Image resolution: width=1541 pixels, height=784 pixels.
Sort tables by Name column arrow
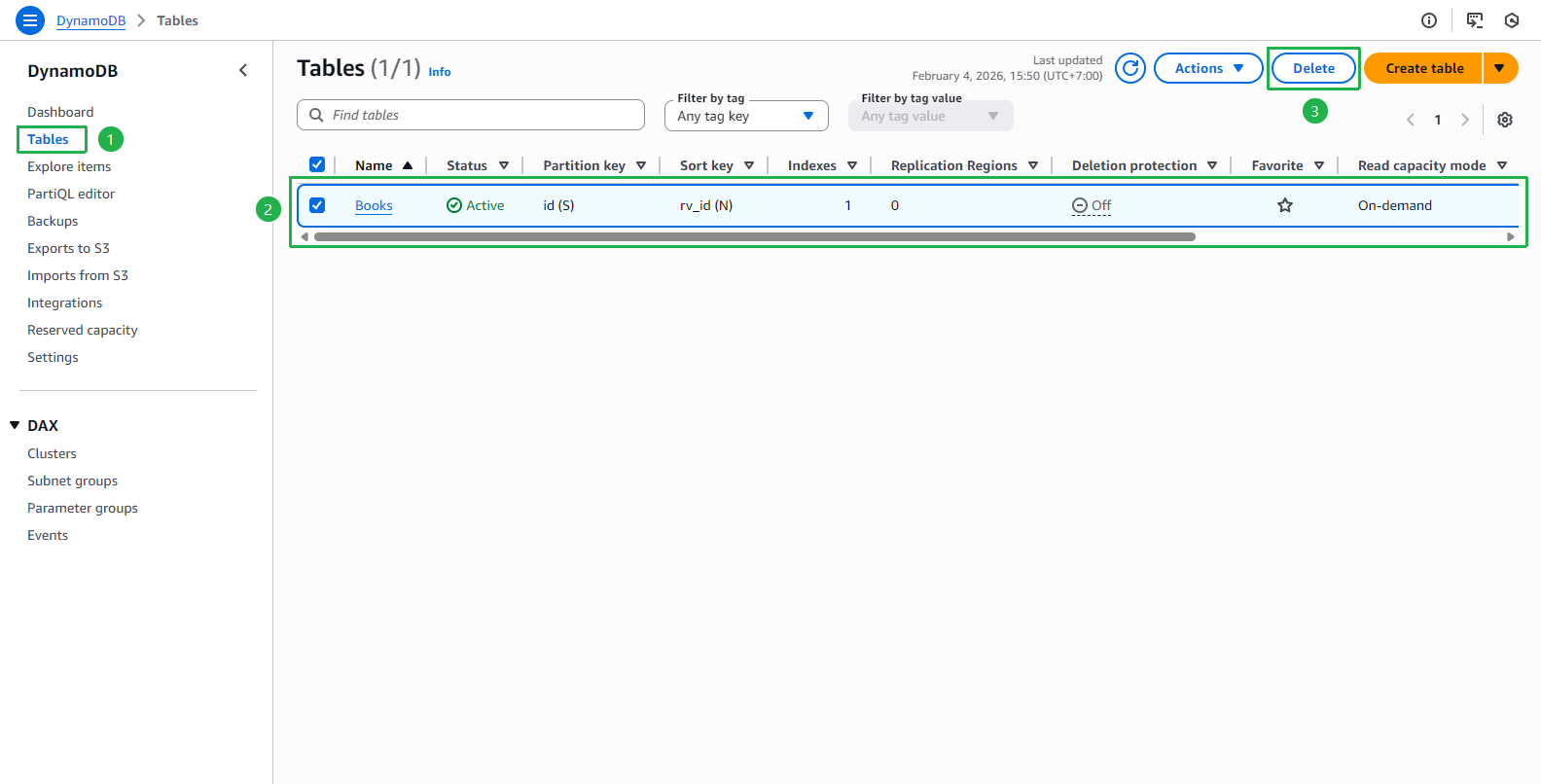[408, 165]
